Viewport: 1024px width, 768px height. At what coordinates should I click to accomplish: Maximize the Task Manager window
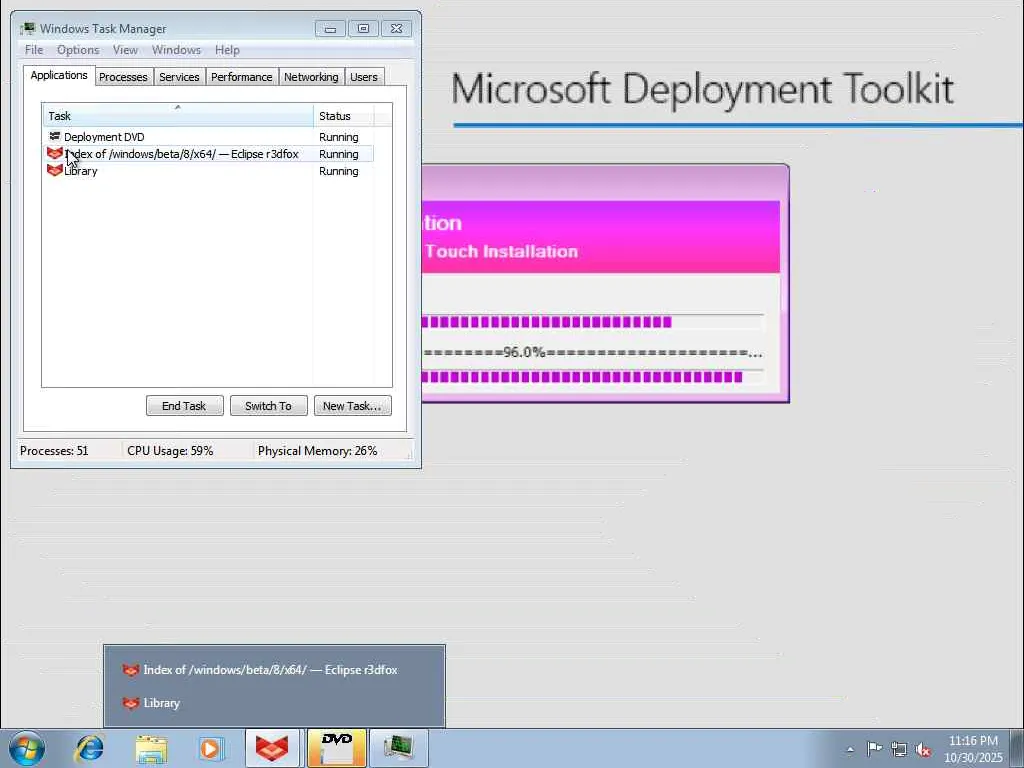point(363,29)
